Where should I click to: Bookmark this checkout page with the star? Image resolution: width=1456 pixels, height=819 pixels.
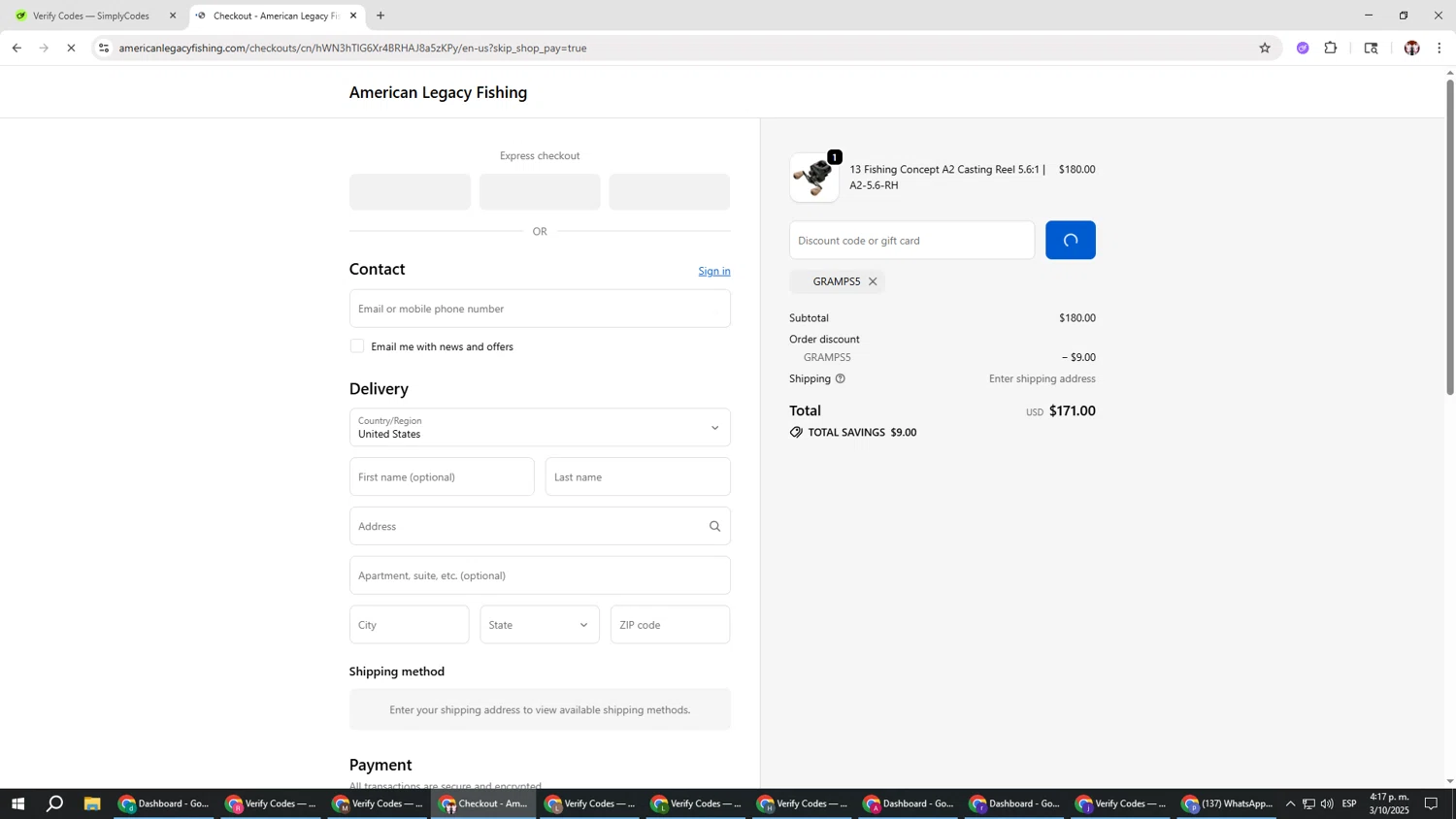(x=1264, y=48)
